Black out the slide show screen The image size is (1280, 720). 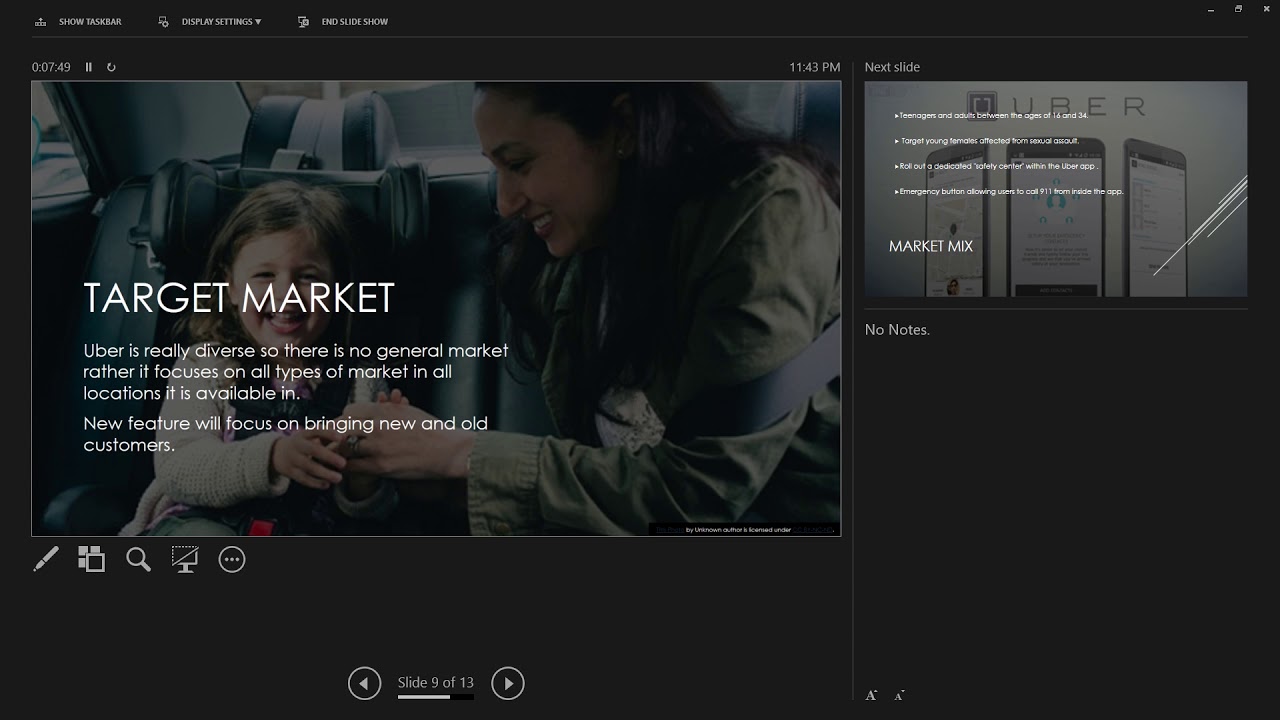pos(184,559)
